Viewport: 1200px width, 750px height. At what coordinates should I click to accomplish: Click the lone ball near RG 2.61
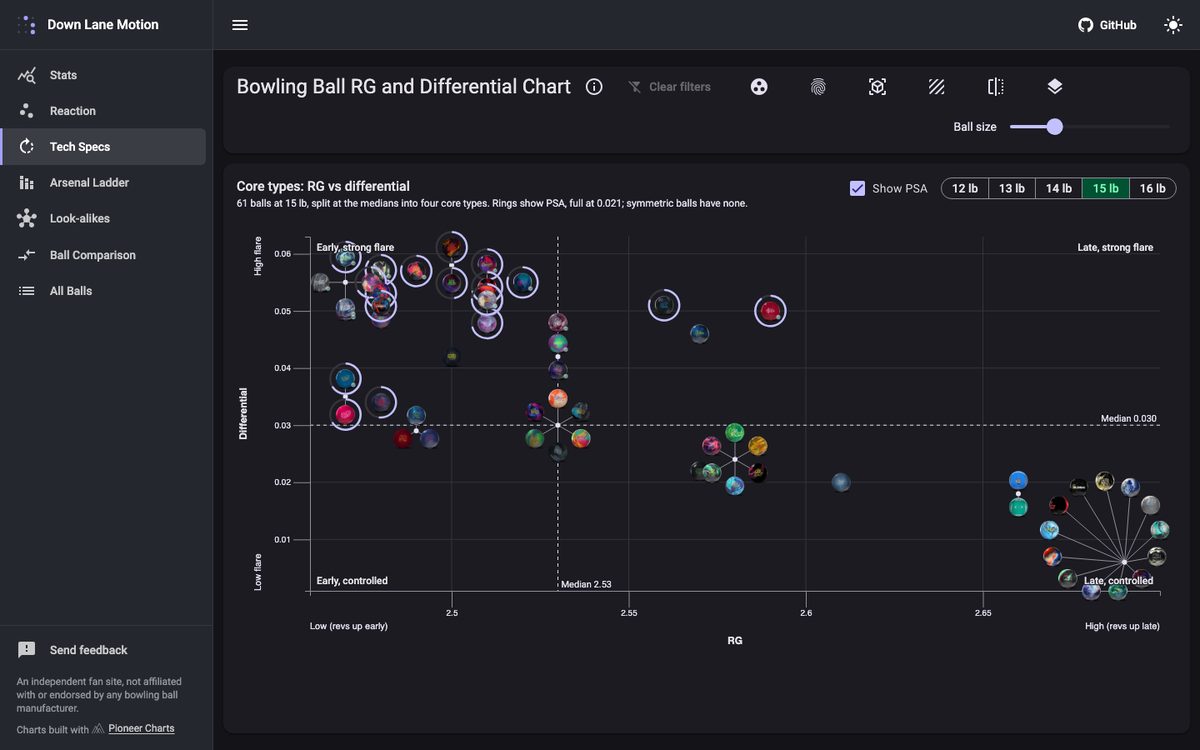coord(841,482)
